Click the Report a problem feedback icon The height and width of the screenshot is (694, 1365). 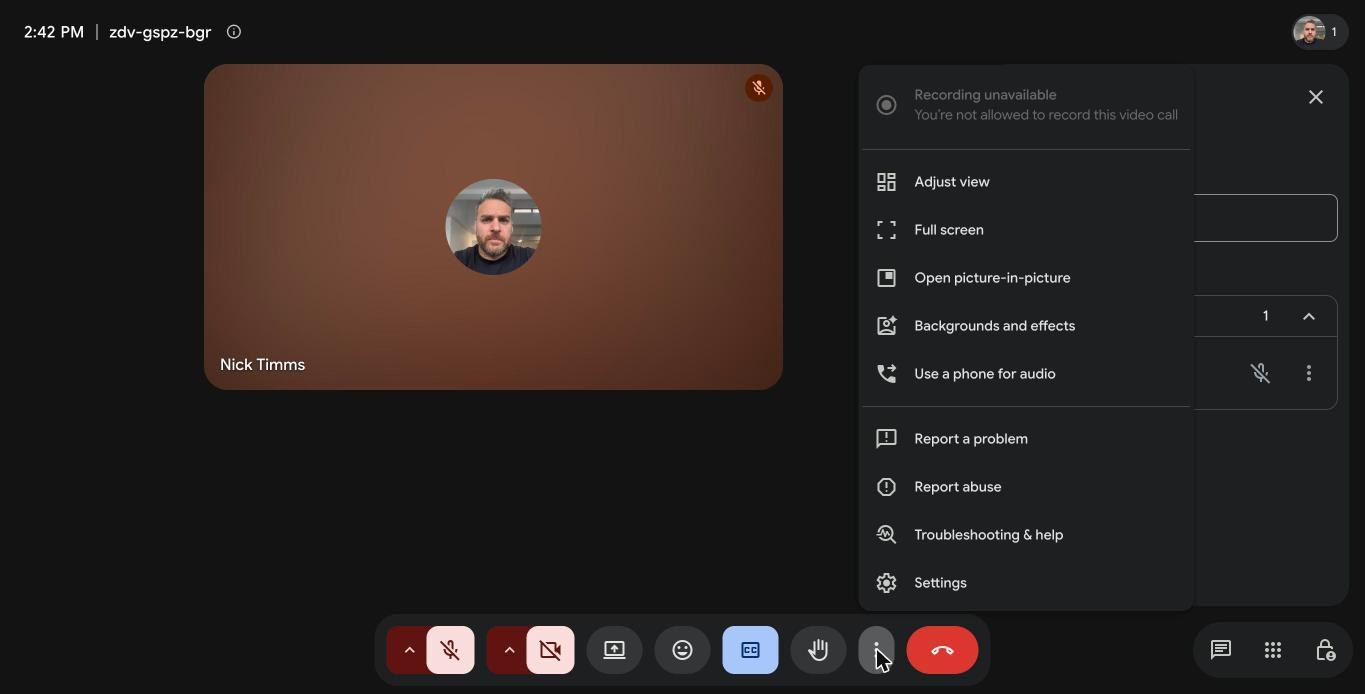click(886, 439)
